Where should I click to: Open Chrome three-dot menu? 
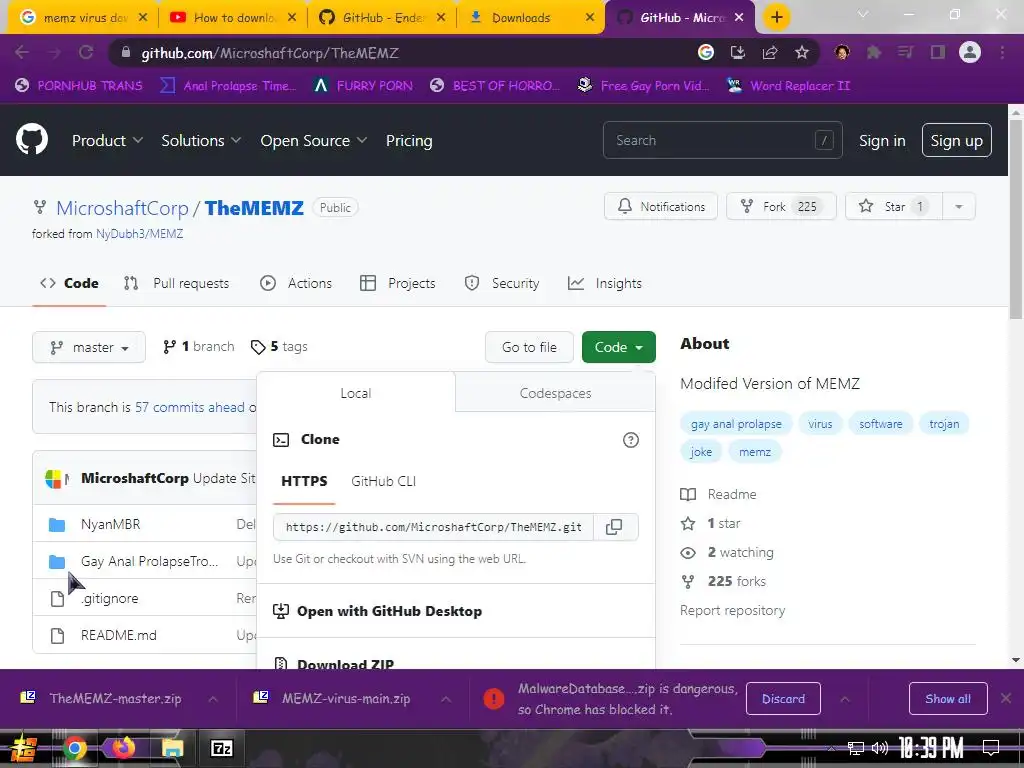[x=1002, y=53]
